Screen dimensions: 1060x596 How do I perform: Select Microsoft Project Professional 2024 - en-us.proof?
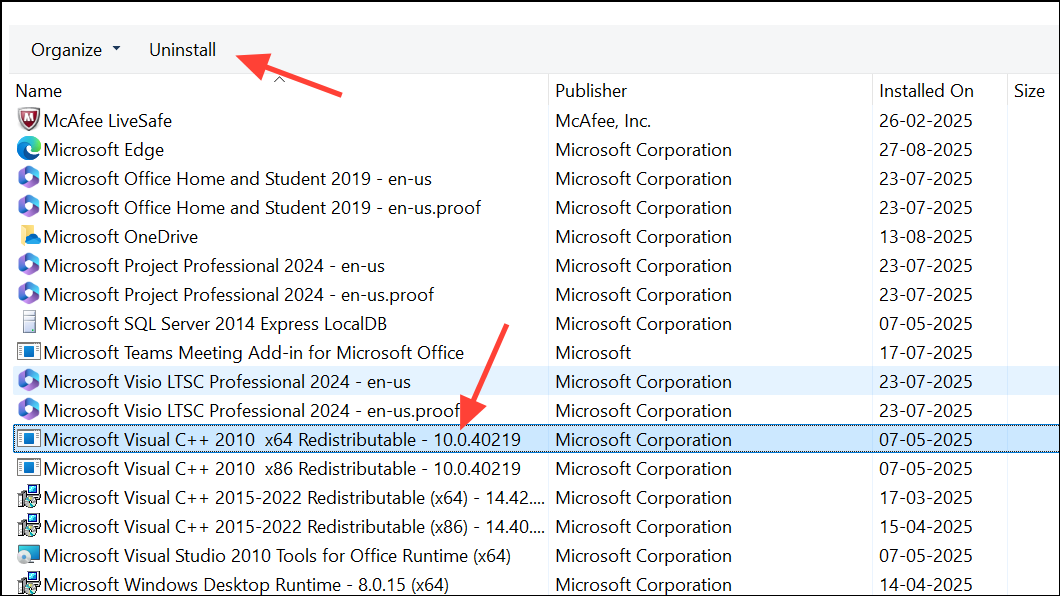(238, 295)
